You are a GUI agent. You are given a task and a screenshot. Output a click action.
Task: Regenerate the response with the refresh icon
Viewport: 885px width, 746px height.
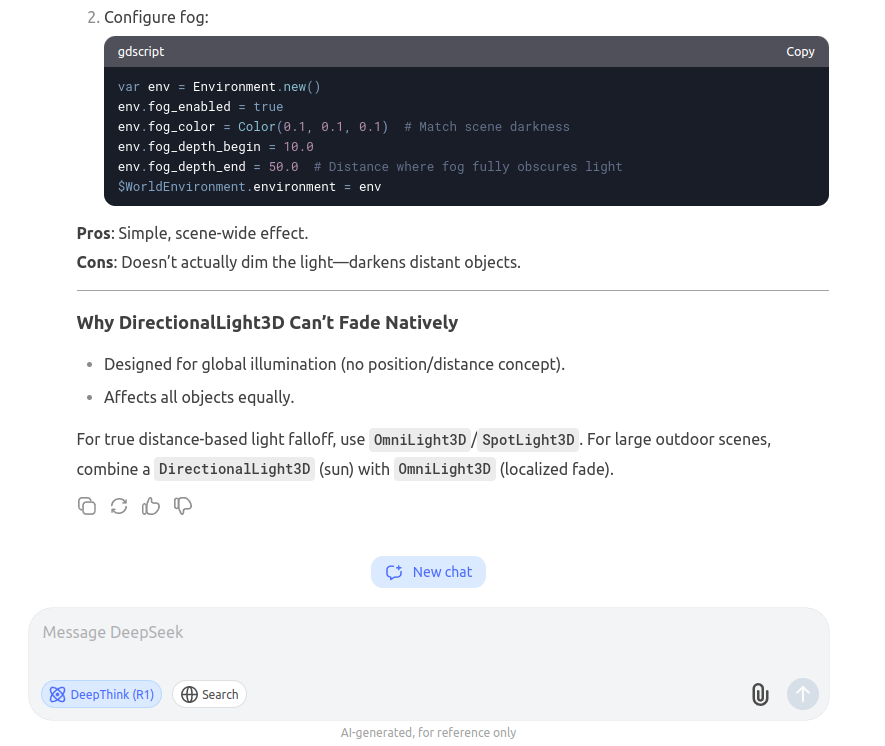(x=119, y=506)
